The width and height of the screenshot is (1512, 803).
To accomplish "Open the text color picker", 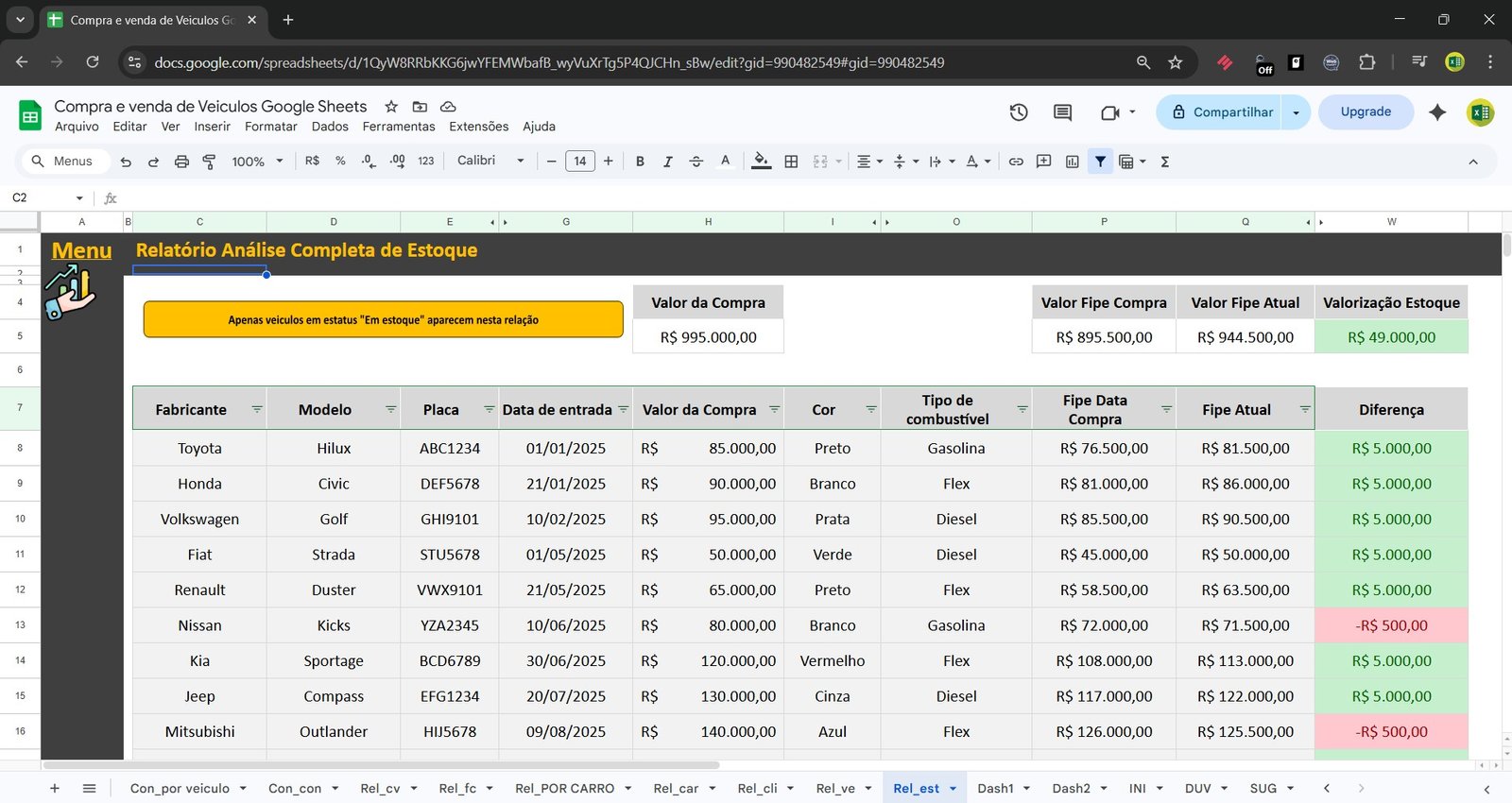I will pos(725,162).
